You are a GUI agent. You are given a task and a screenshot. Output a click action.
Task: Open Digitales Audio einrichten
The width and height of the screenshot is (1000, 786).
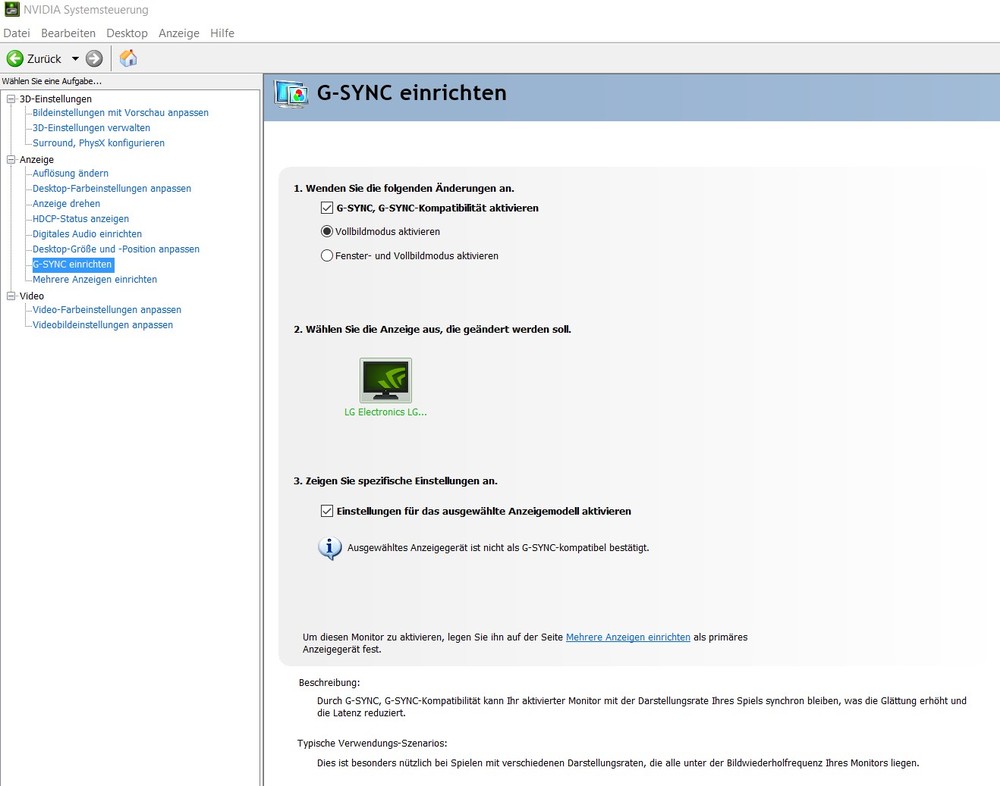point(87,234)
